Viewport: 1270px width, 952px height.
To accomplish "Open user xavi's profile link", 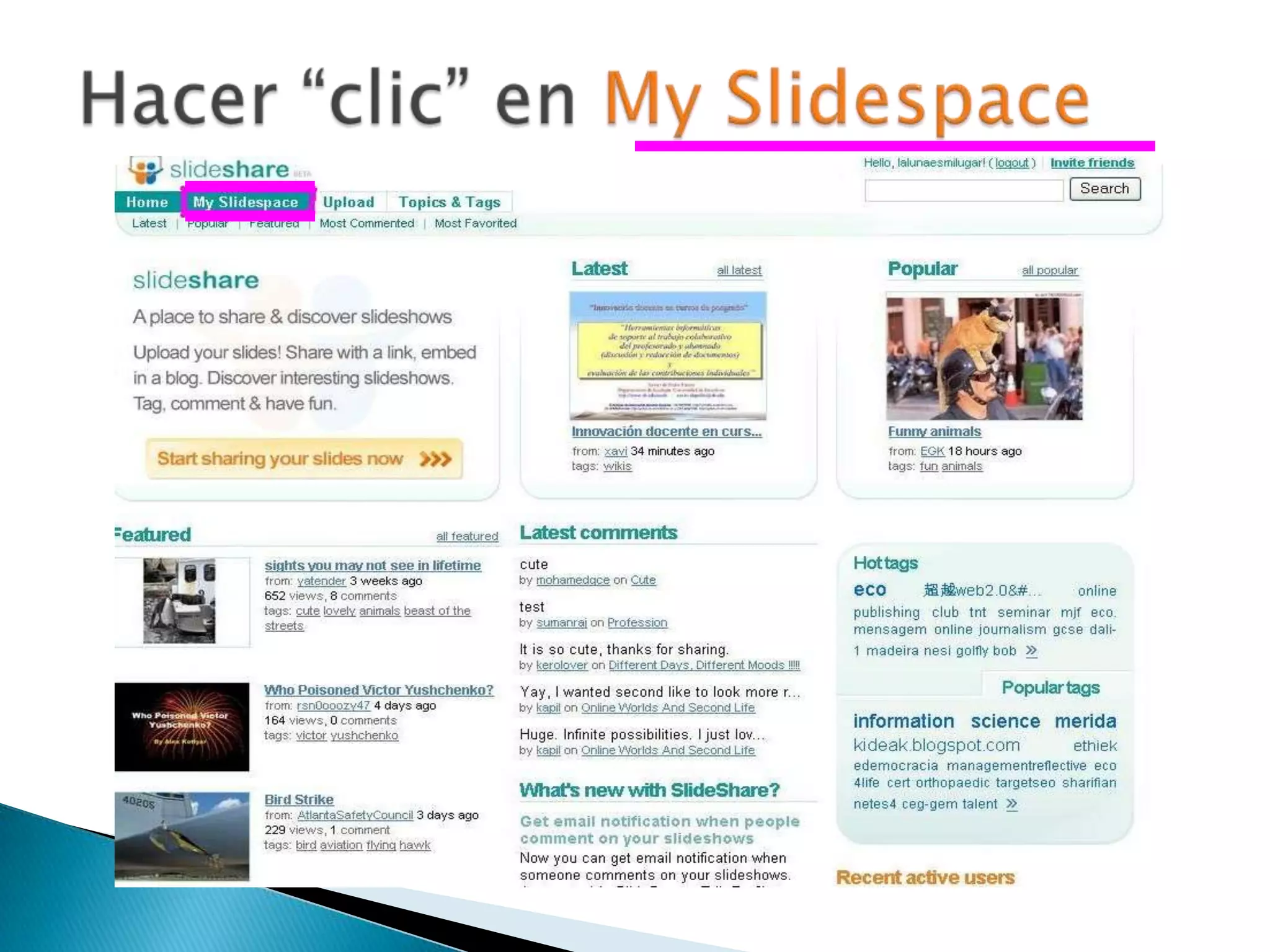I will pyautogui.click(x=616, y=451).
